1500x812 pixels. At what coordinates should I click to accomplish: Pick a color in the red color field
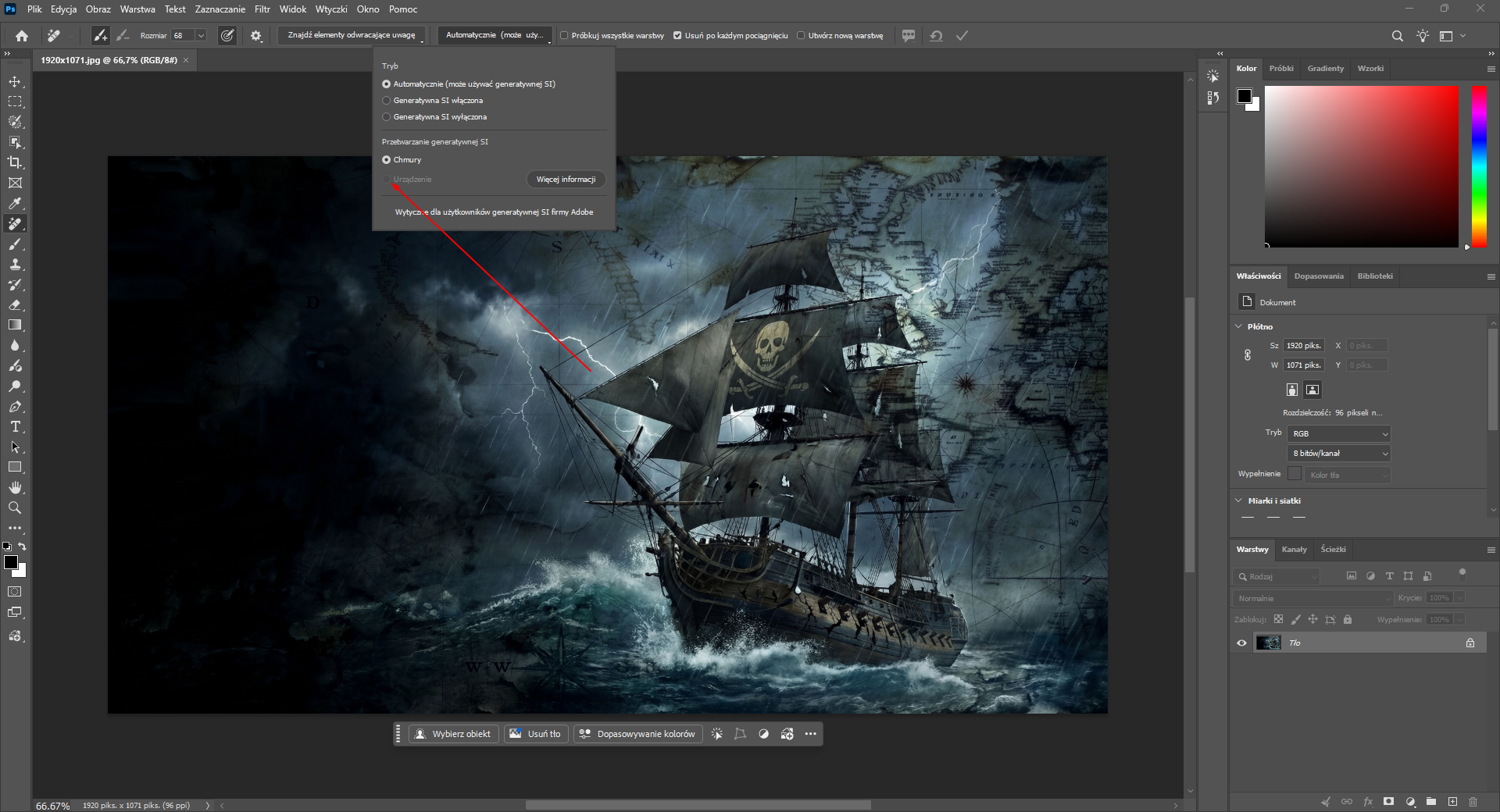point(1362,166)
